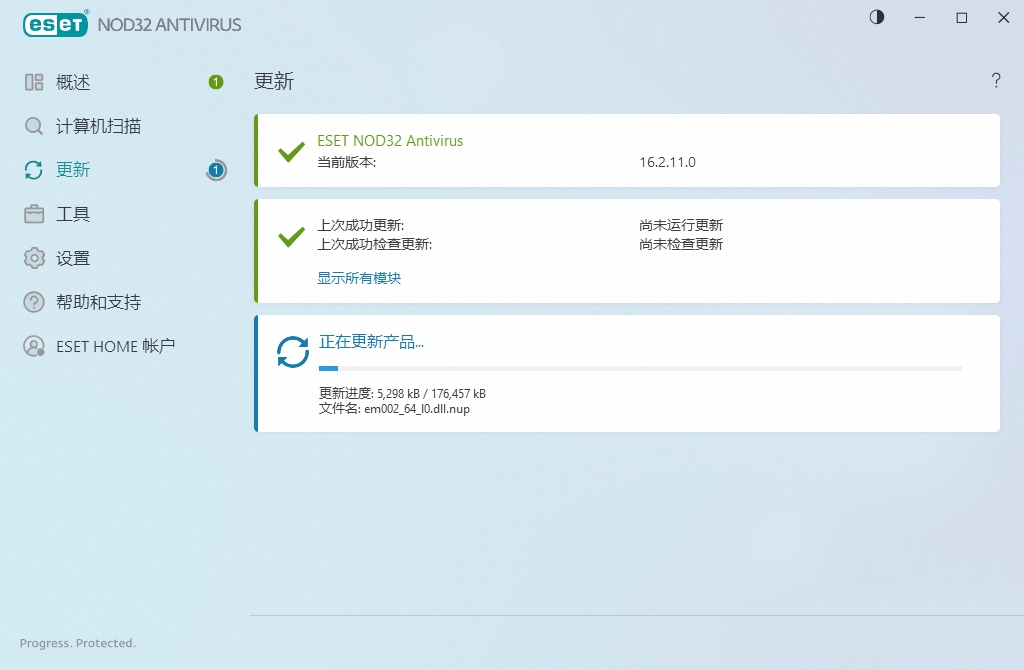This screenshot has height=670, width=1024.
Task: Click the 概述 overview panel icon
Action: [x=34, y=82]
